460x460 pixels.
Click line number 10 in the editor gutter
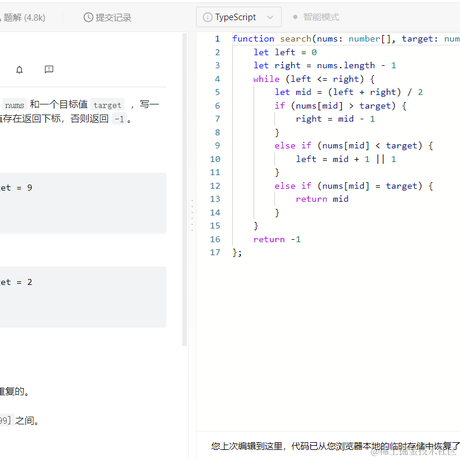click(215, 159)
